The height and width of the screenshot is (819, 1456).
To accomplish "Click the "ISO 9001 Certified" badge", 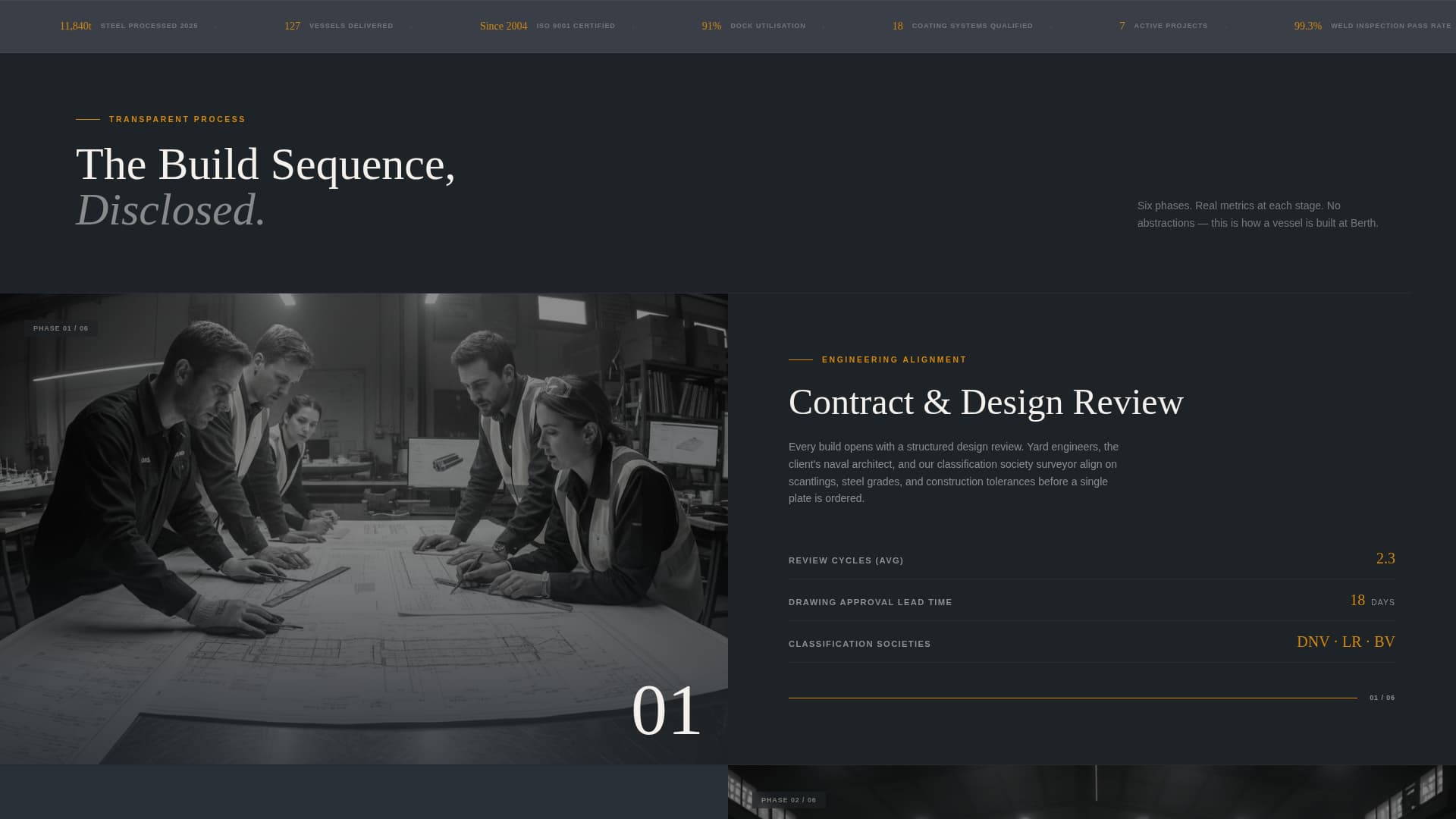I will coord(547,25).
